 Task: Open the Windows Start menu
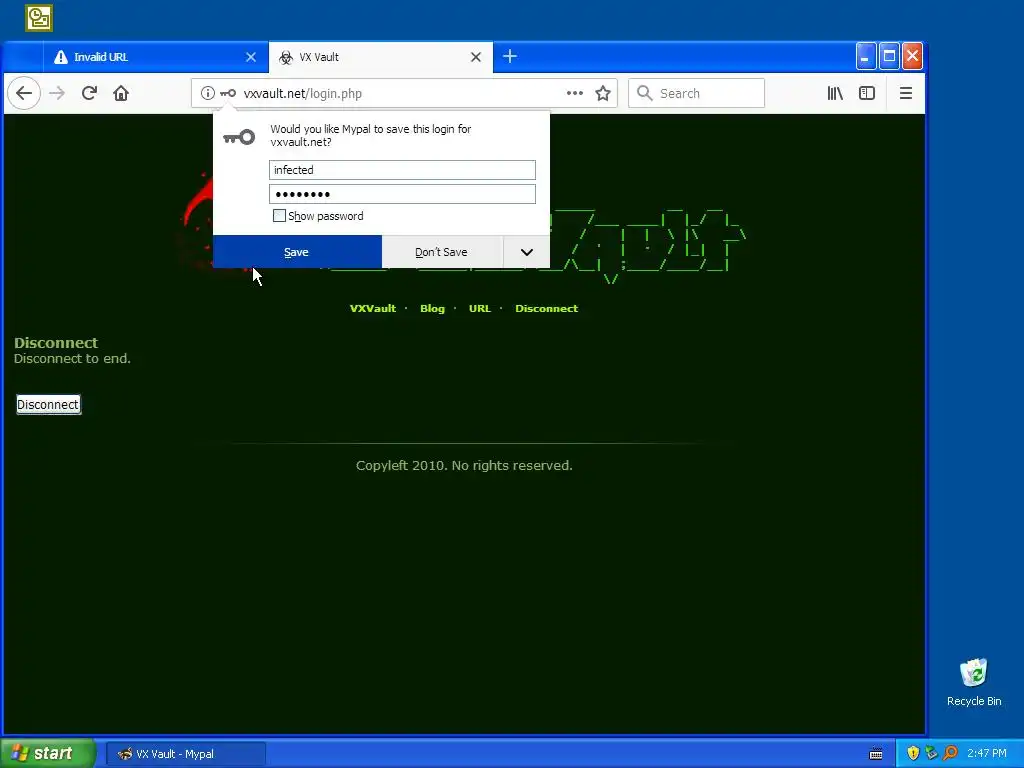pyautogui.click(x=47, y=753)
